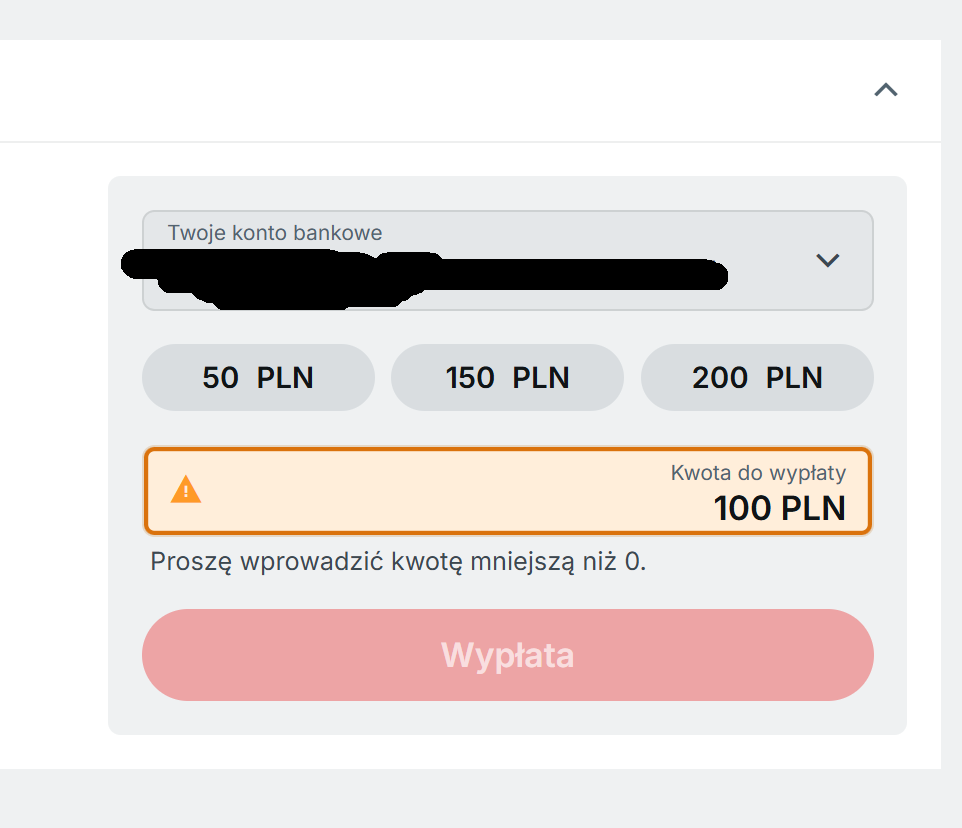Choose the 150 PLN quick amount
This screenshot has width=962, height=828.
point(507,378)
